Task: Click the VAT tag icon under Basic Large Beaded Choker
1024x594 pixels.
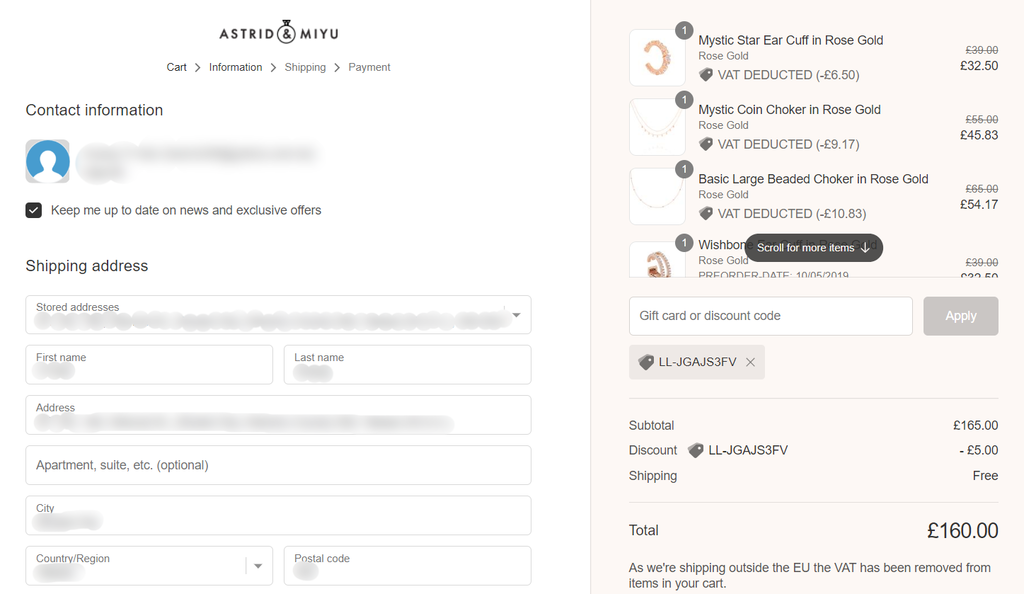Action: click(706, 213)
